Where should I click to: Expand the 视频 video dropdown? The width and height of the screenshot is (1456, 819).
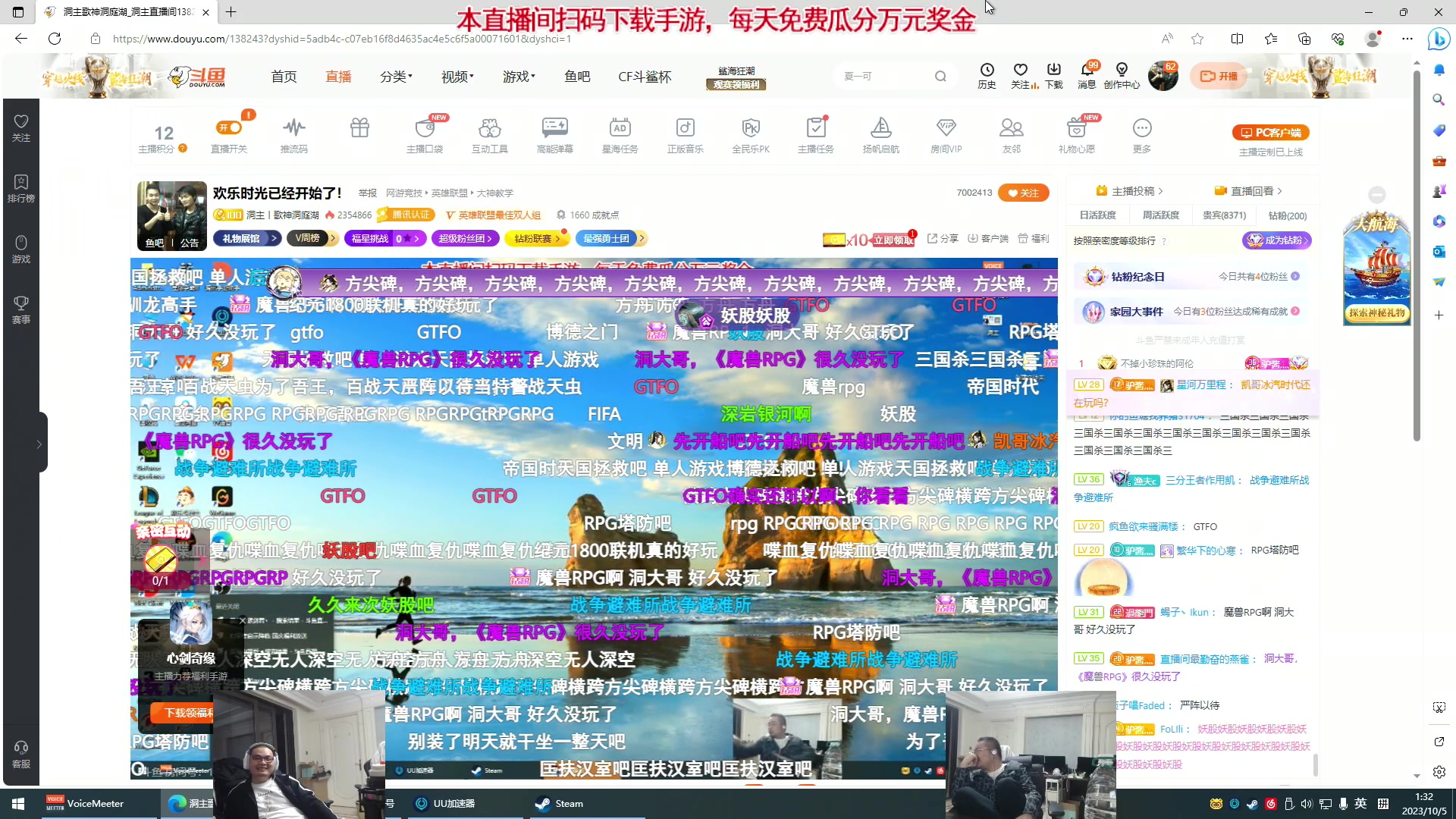click(457, 77)
